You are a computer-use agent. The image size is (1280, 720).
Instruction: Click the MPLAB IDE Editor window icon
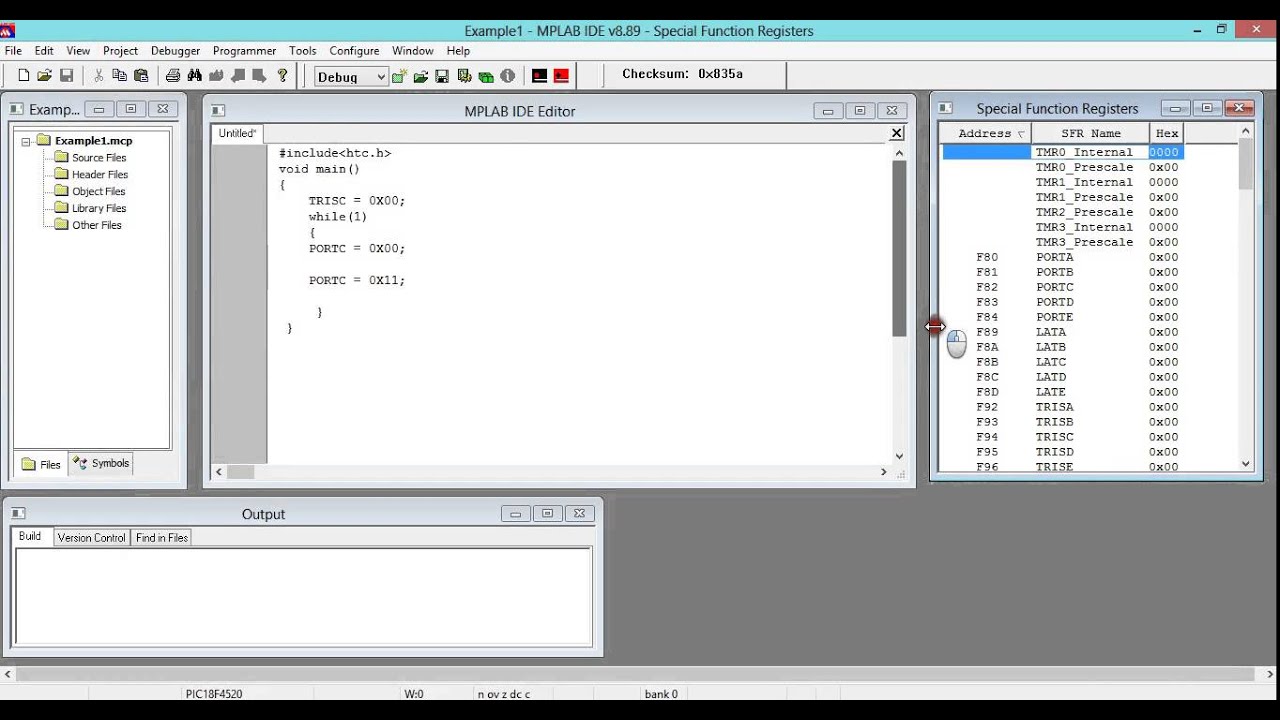point(218,111)
